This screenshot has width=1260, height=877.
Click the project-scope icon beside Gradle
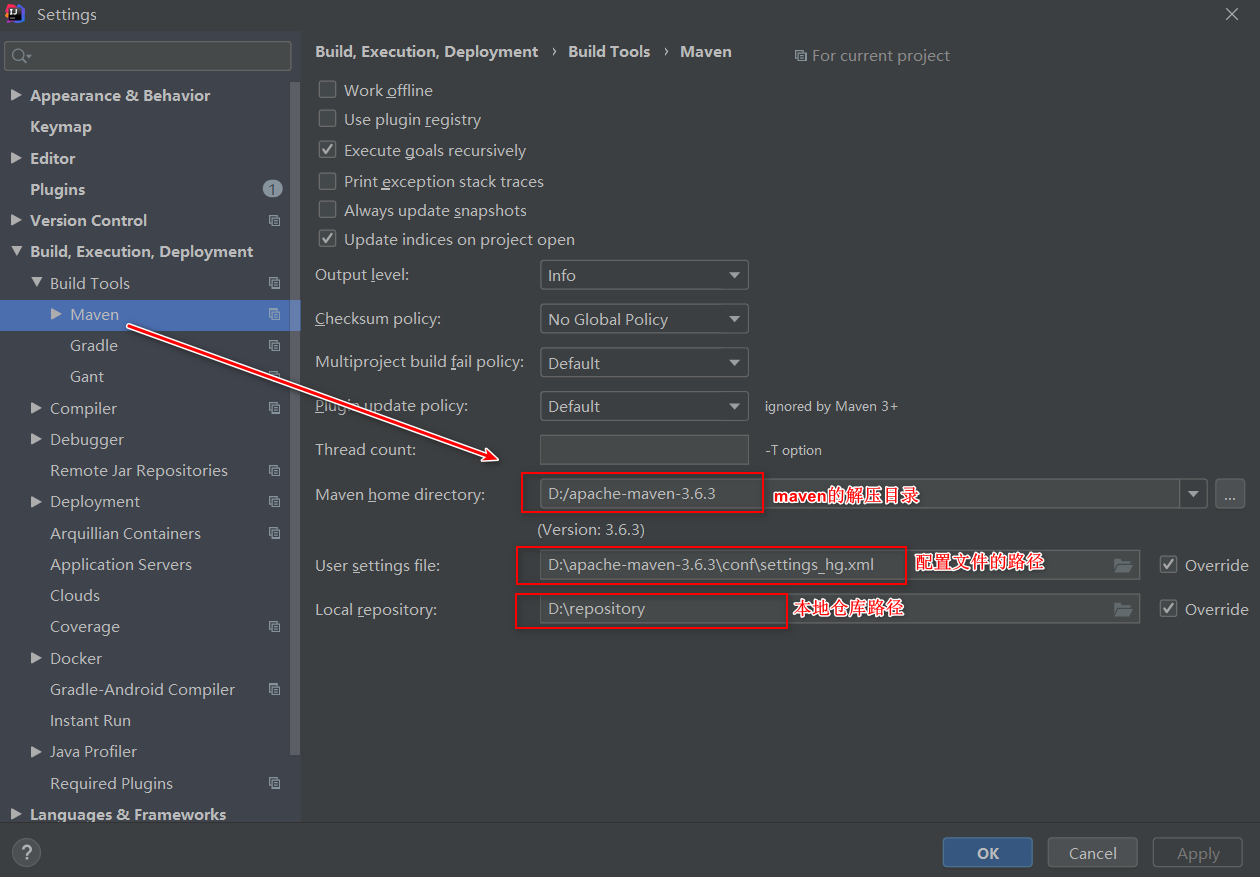point(274,345)
